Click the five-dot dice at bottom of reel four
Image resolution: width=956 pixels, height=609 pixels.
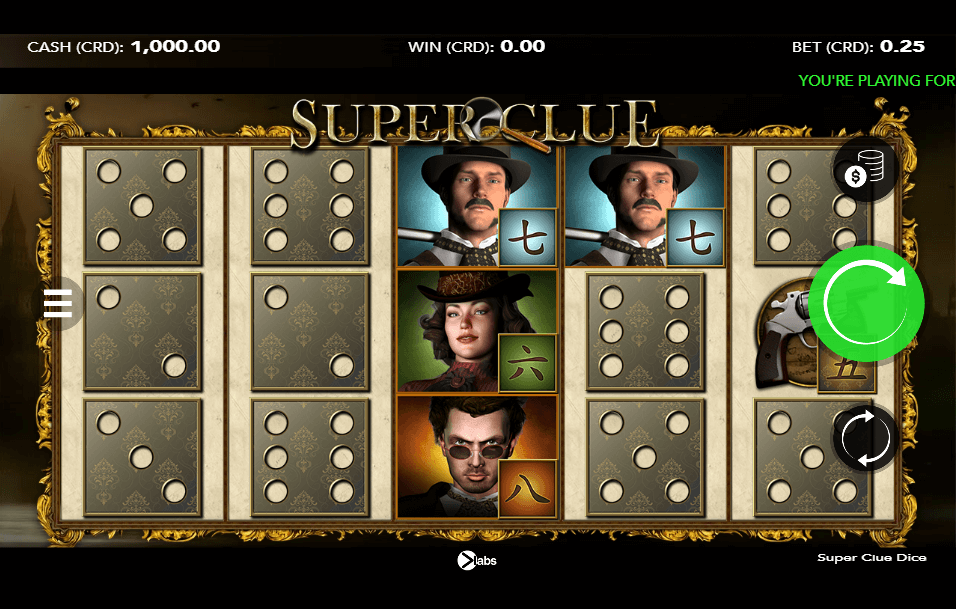[645, 457]
